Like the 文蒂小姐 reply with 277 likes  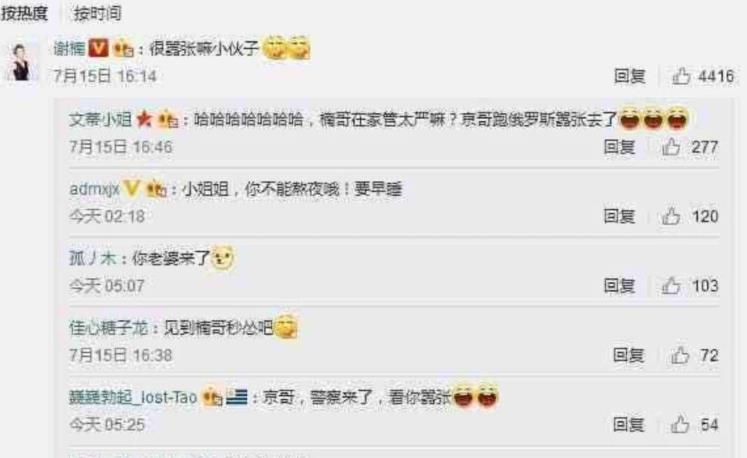(x=671, y=147)
